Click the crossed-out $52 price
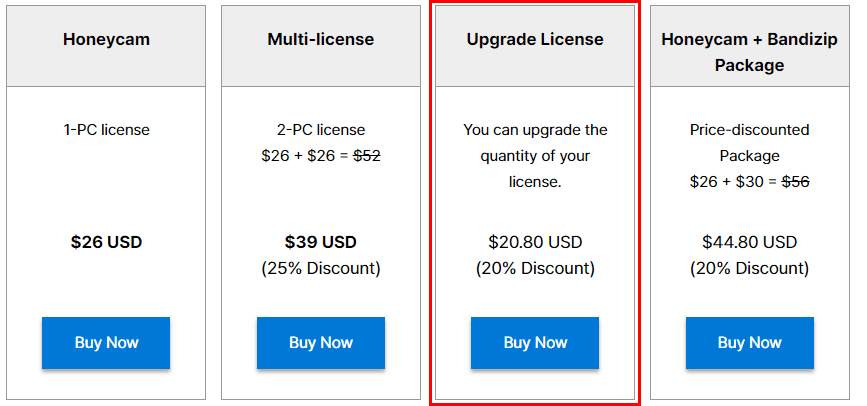Screen dimensions: 867x406 367,156
